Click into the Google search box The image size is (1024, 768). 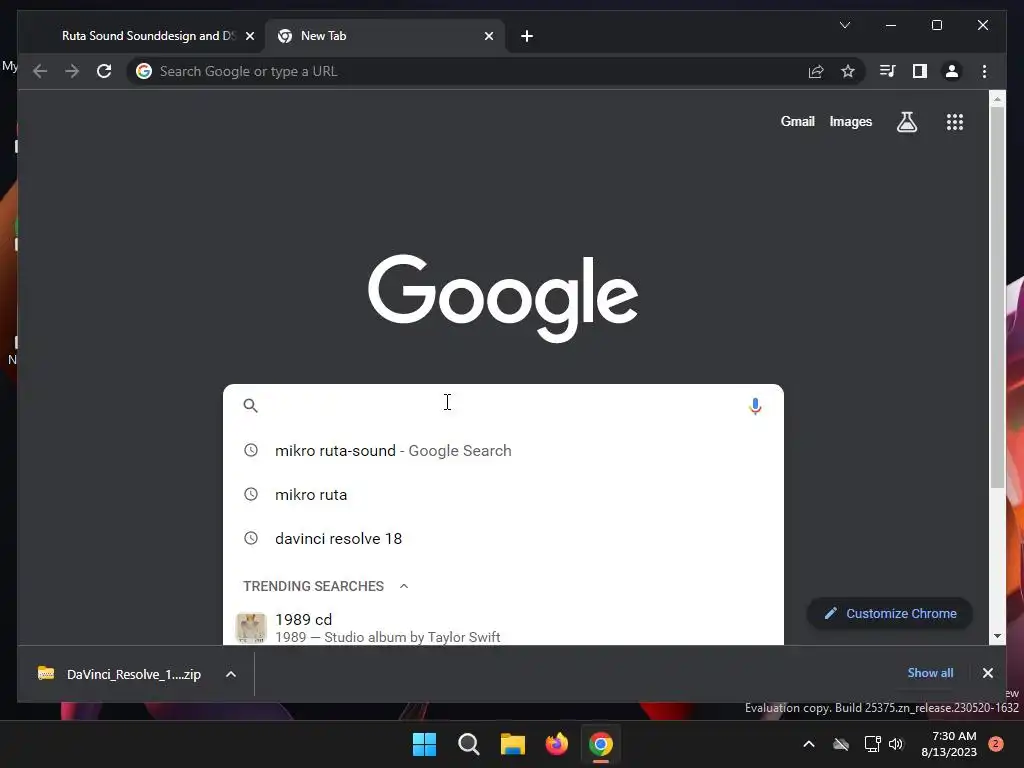(x=503, y=406)
